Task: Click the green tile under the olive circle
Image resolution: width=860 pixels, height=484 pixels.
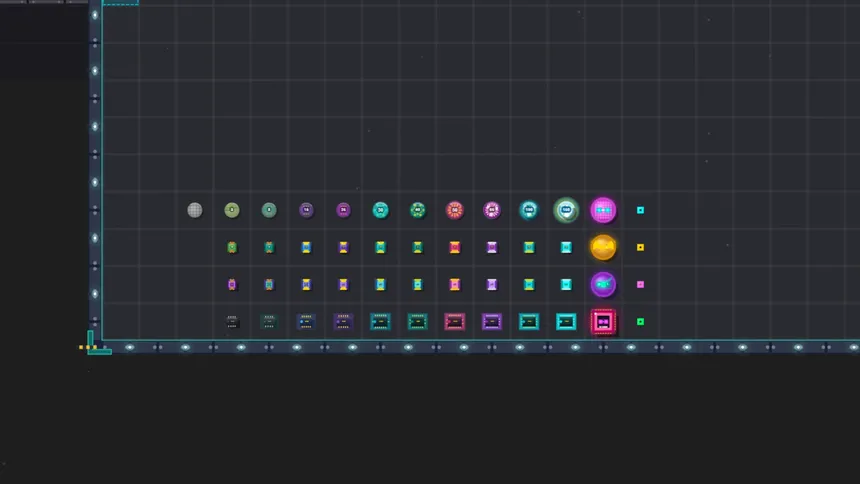Action: click(232, 247)
